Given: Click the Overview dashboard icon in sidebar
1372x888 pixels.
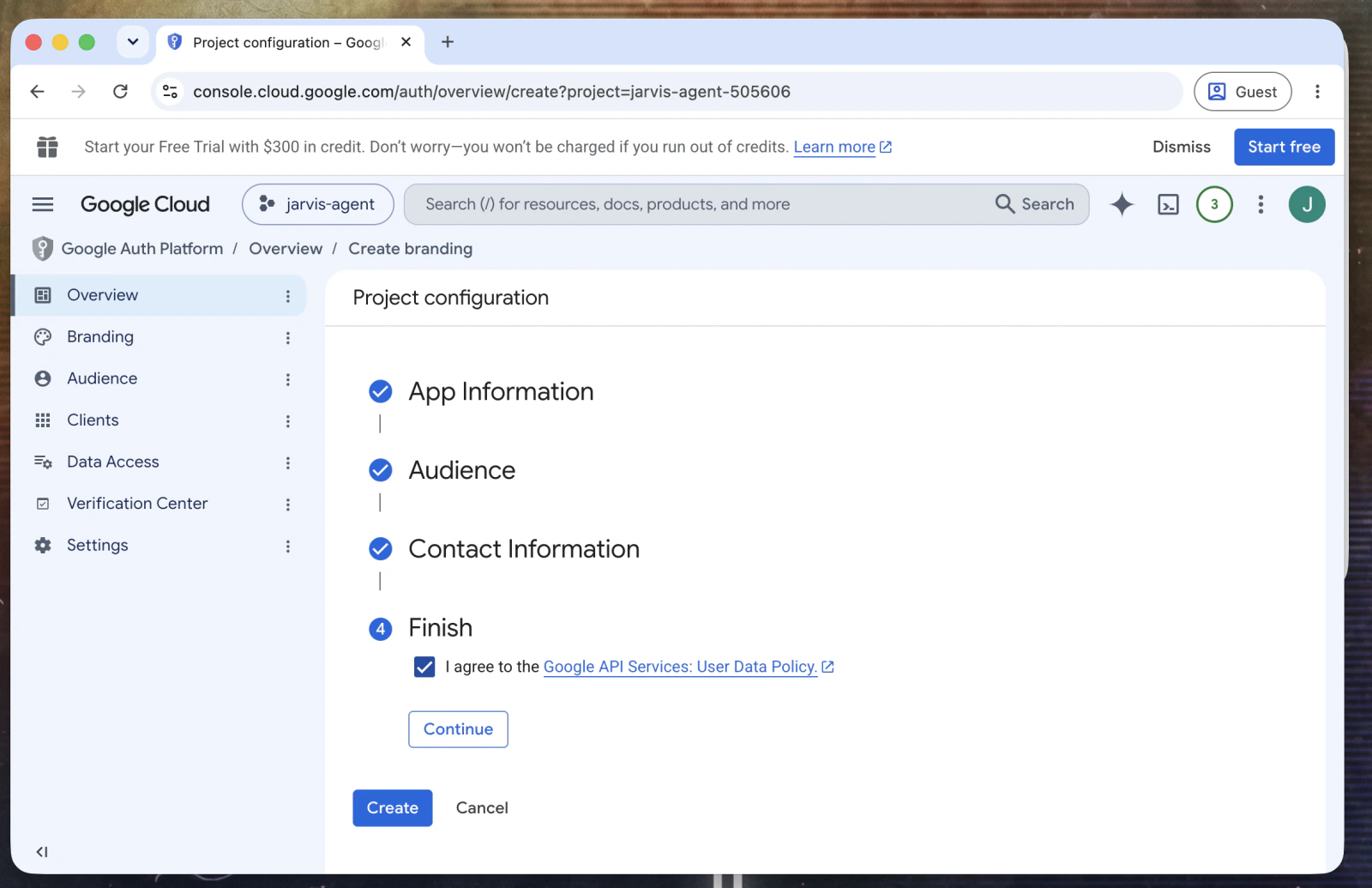Looking at the screenshot, I should click(x=43, y=295).
